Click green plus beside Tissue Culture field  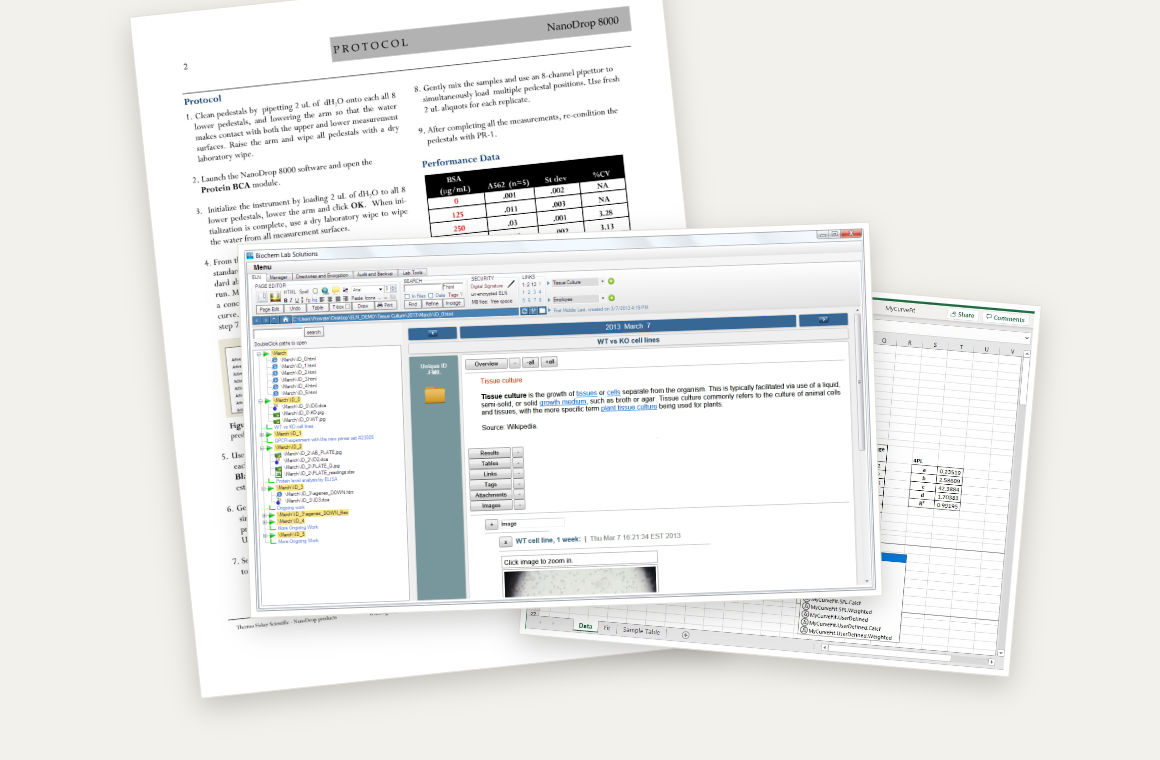(x=611, y=281)
